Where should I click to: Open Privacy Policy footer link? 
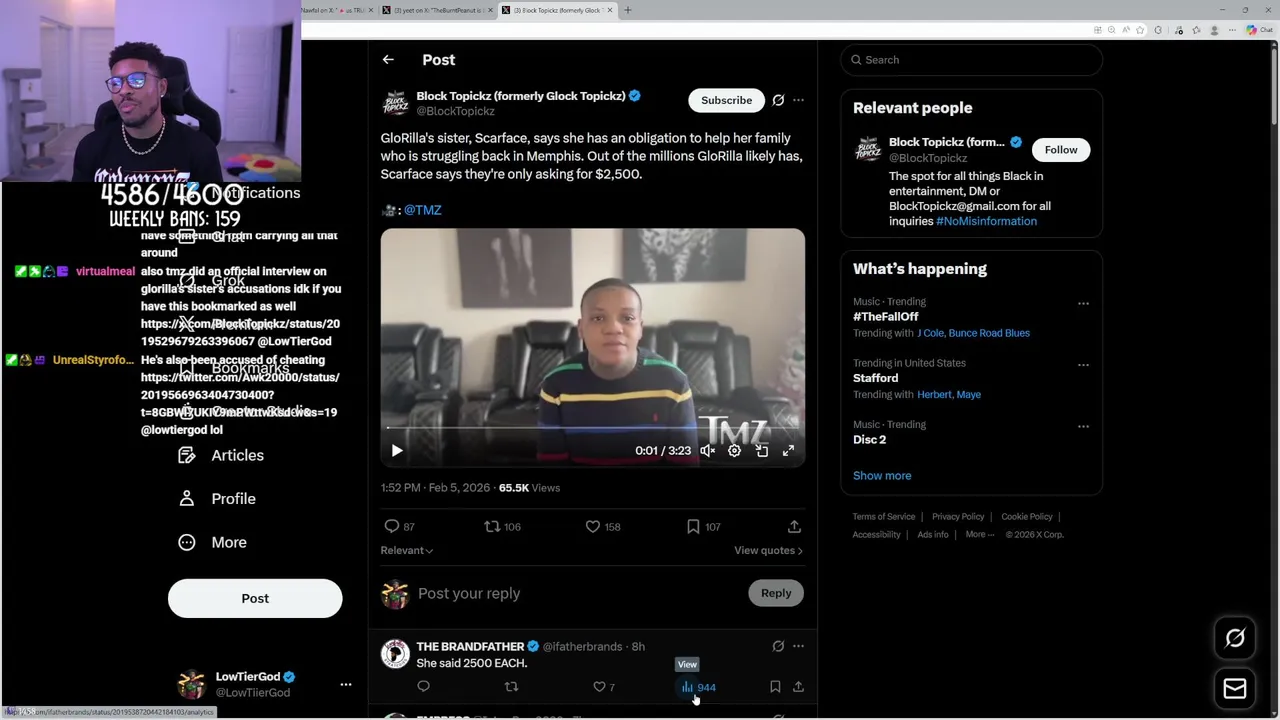pos(958,517)
